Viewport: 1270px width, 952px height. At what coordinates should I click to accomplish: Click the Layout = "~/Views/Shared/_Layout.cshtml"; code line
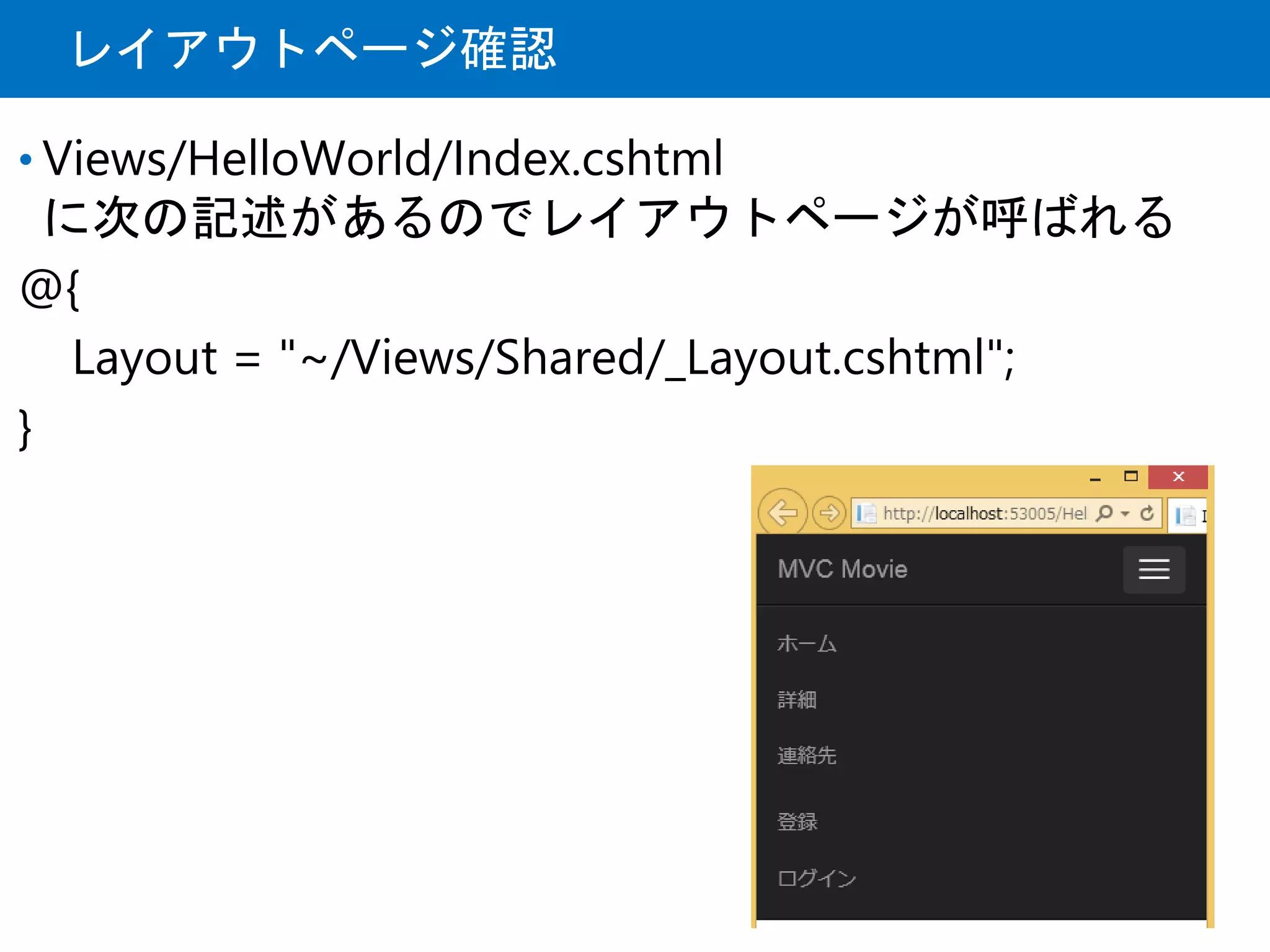(544, 358)
